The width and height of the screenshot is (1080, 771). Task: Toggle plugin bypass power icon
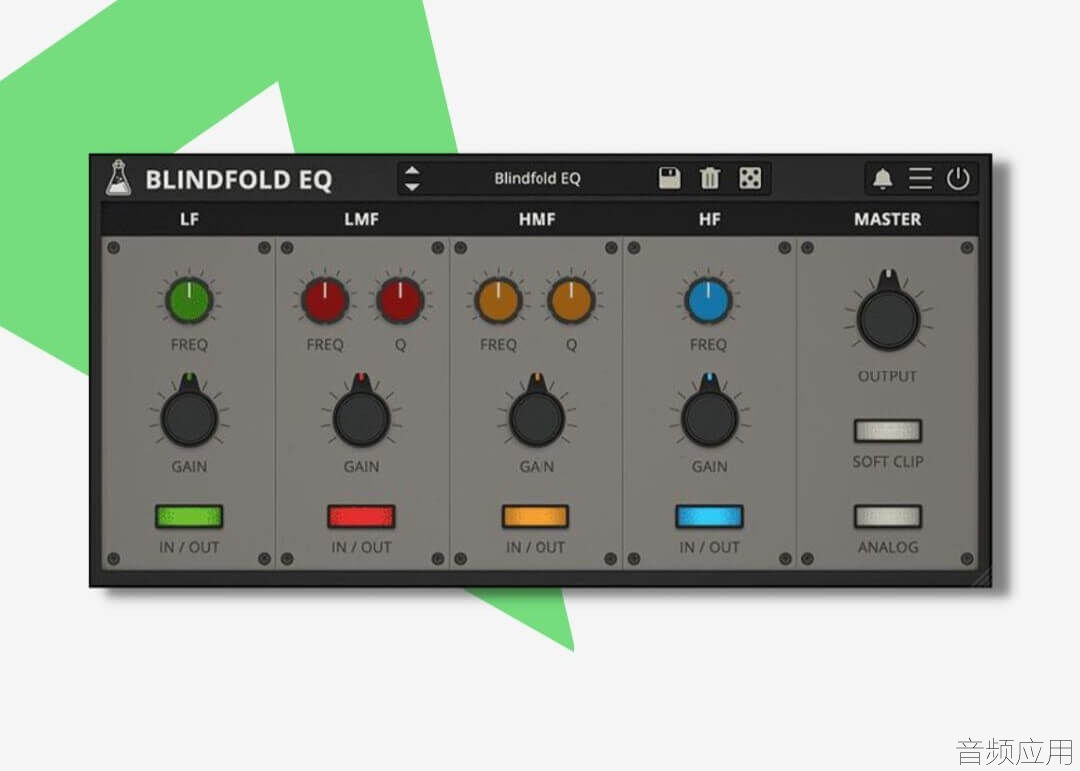coord(958,178)
